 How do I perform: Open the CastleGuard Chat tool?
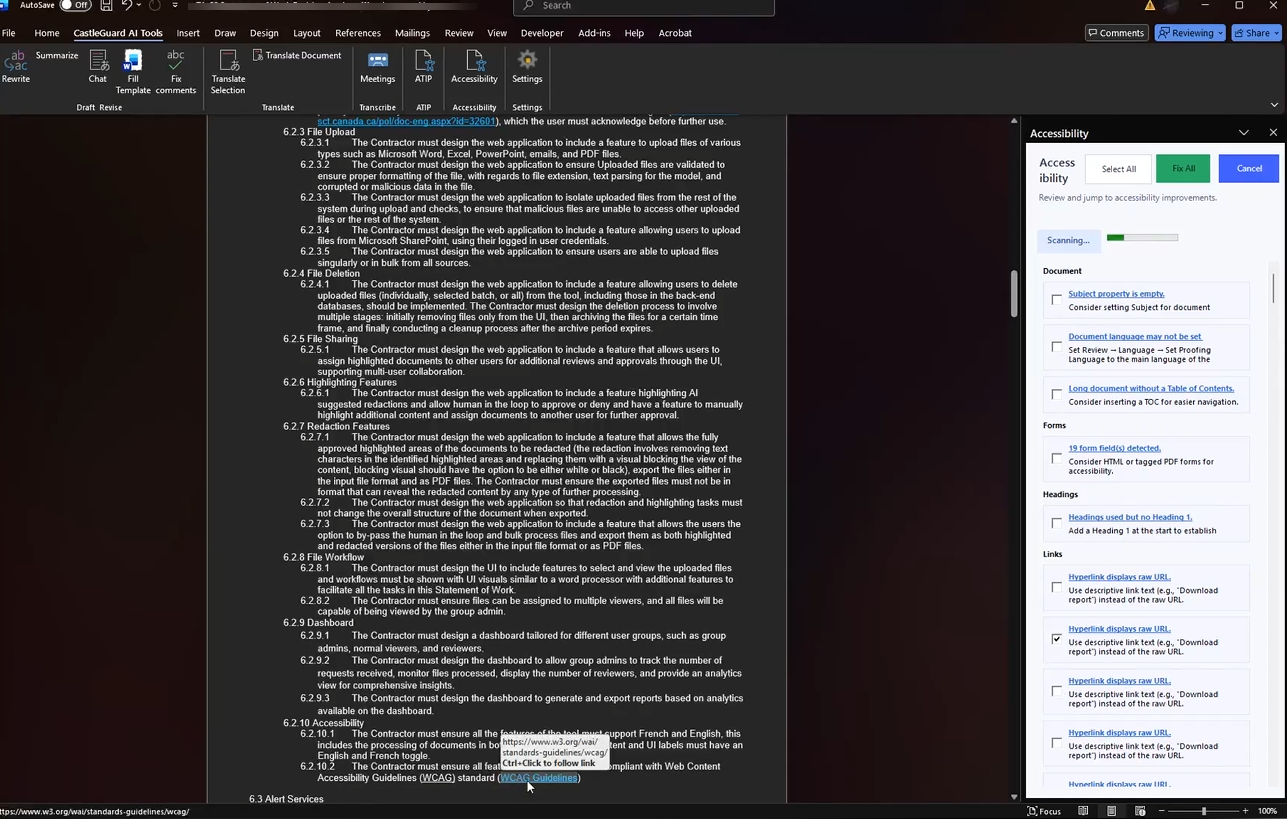pos(97,66)
